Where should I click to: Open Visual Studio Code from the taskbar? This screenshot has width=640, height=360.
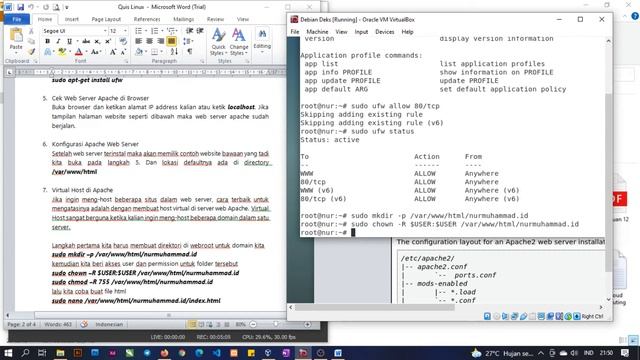pyautogui.click(x=216, y=353)
